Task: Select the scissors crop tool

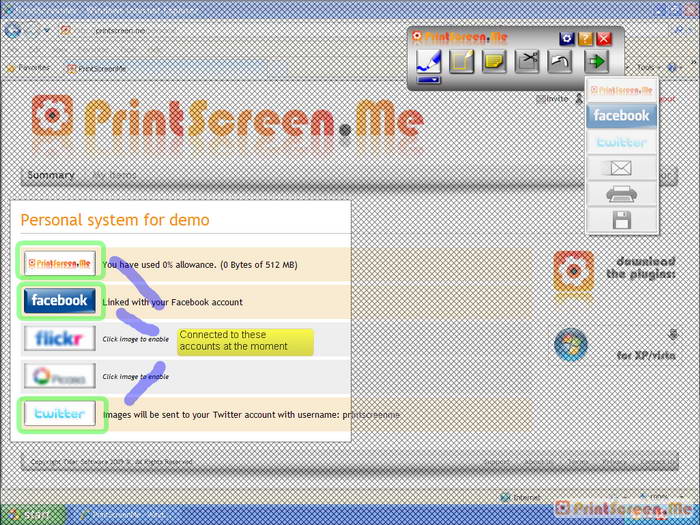Action: point(527,61)
